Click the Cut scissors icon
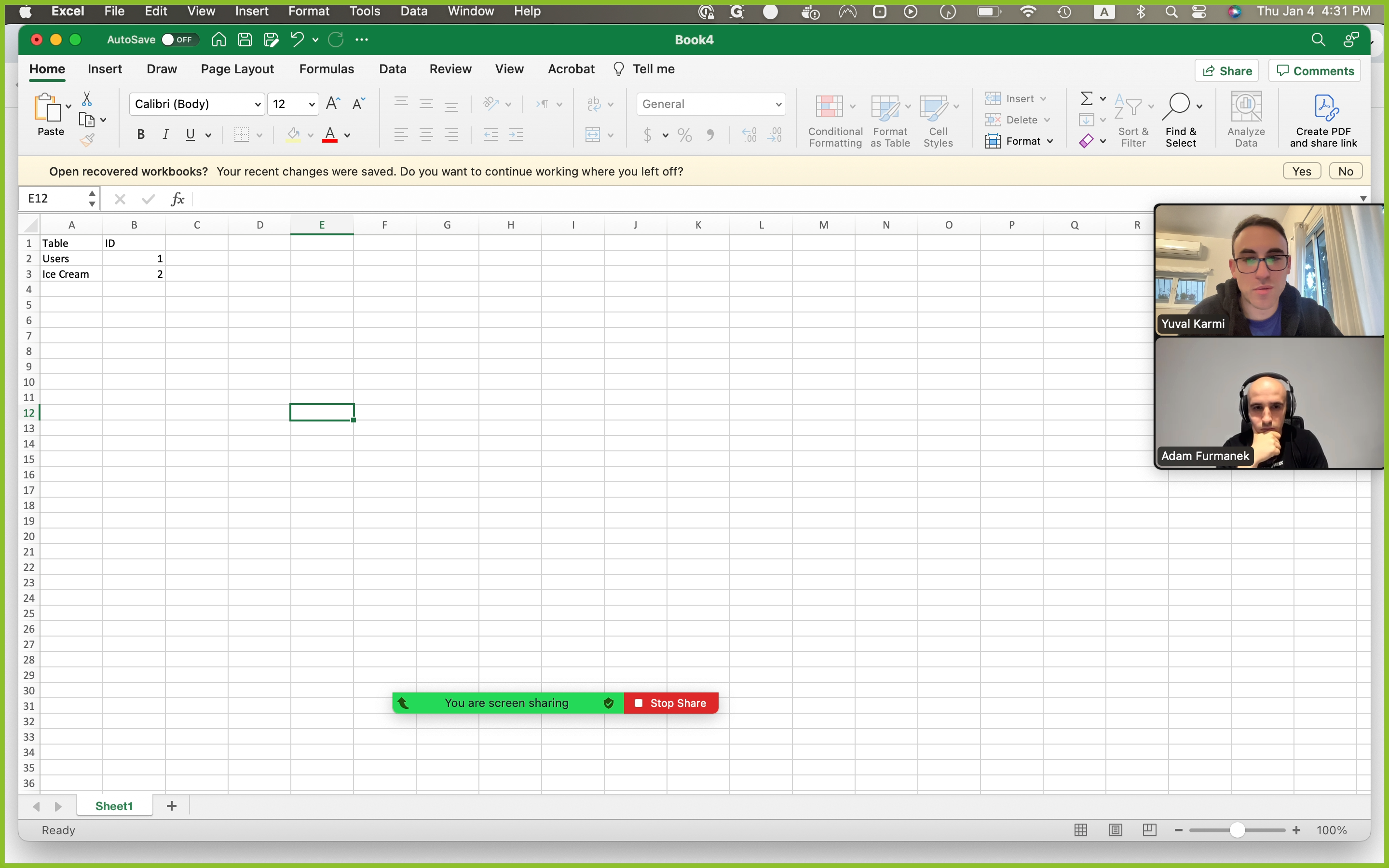Viewport: 1389px width, 868px height. pyautogui.click(x=87, y=99)
